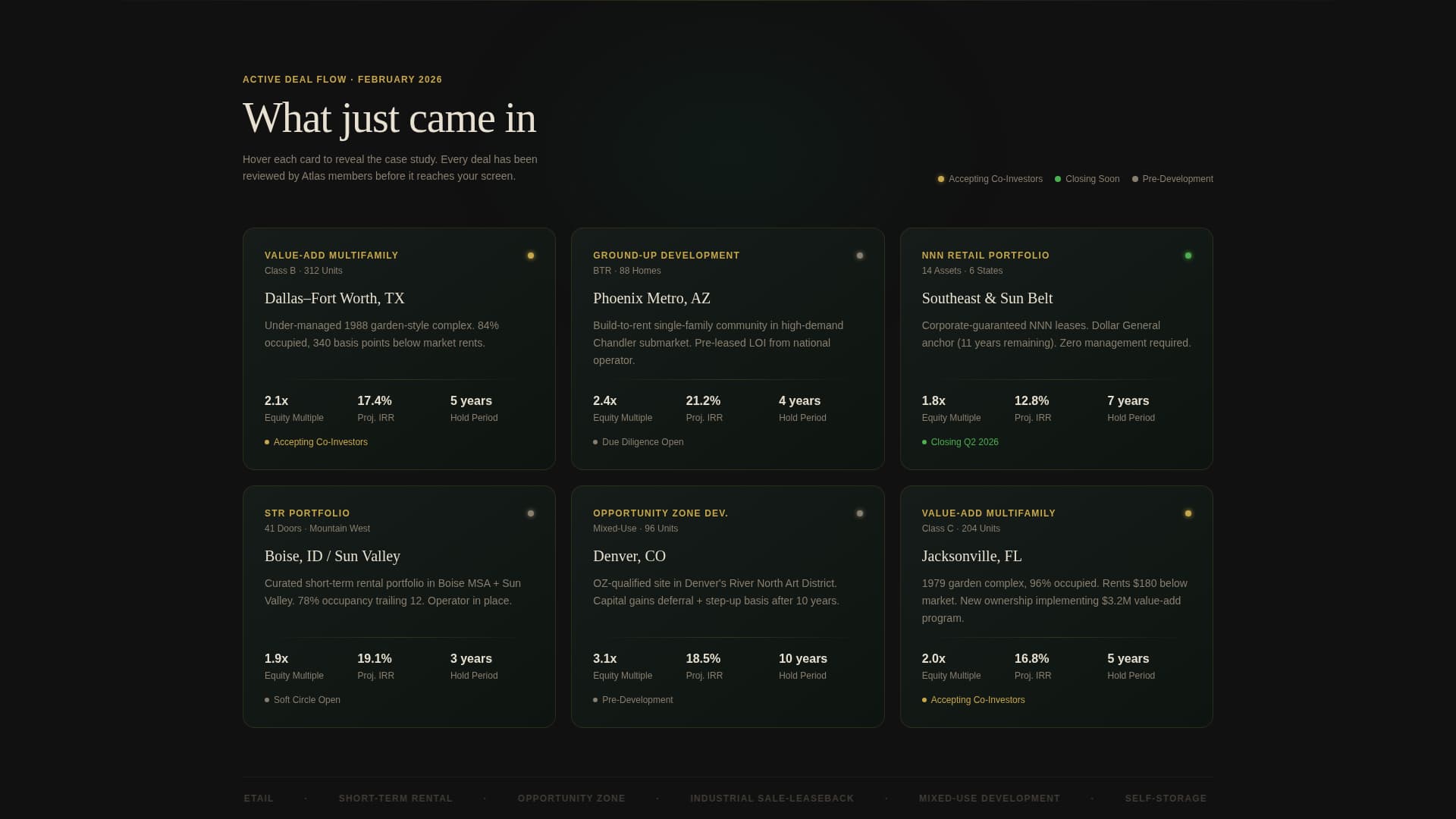Open the SHORT-TERM RENTAL category
This screenshot has width=1456, height=819.
tap(395, 798)
